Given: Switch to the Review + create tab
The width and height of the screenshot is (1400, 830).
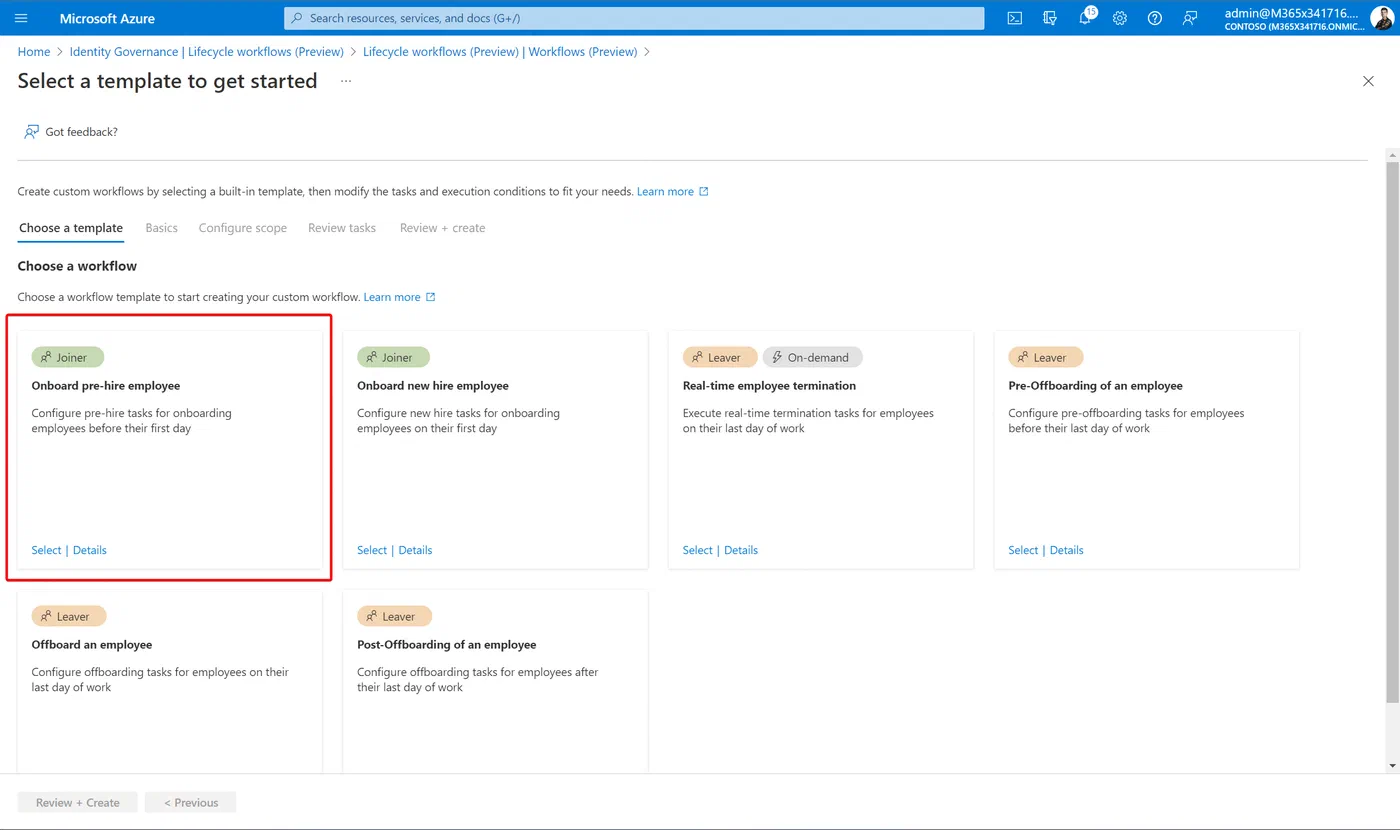Looking at the screenshot, I should pyautogui.click(x=443, y=228).
